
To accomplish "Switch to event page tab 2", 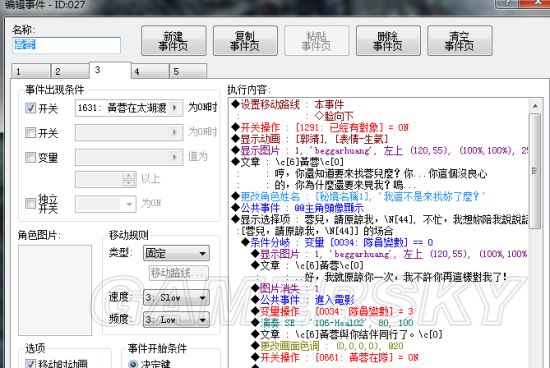I will [70, 71].
